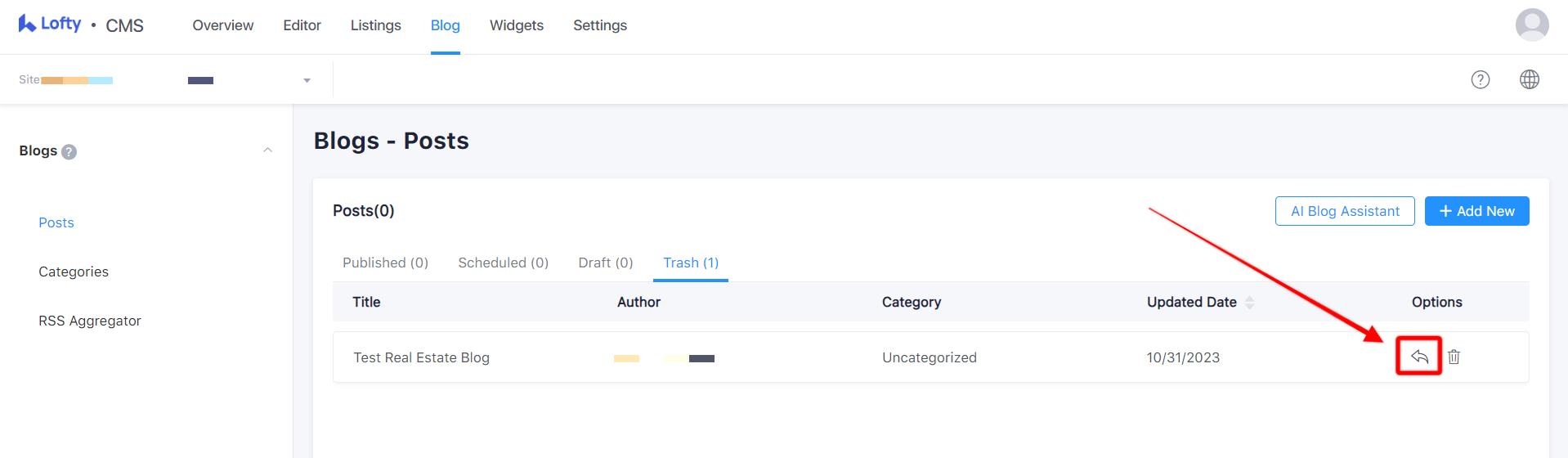The width and height of the screenshot is (1568, 458).
Task: Select the Trash tab
Action: coord(690,263)
